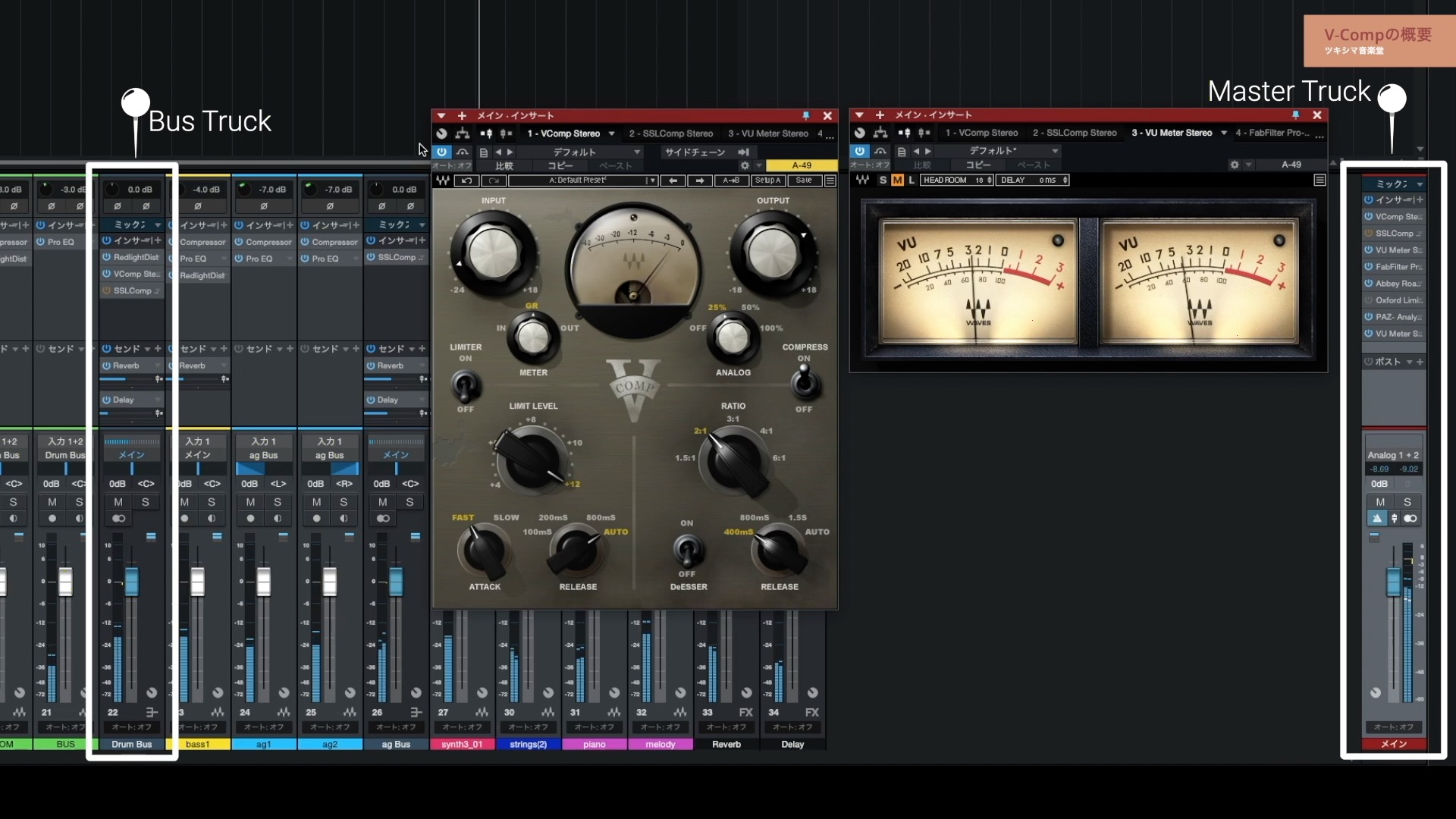The width and height of the screenshot is (1456, 819).
Task: Click the Drum Bus channel fader
Action: tap(132, 582)
